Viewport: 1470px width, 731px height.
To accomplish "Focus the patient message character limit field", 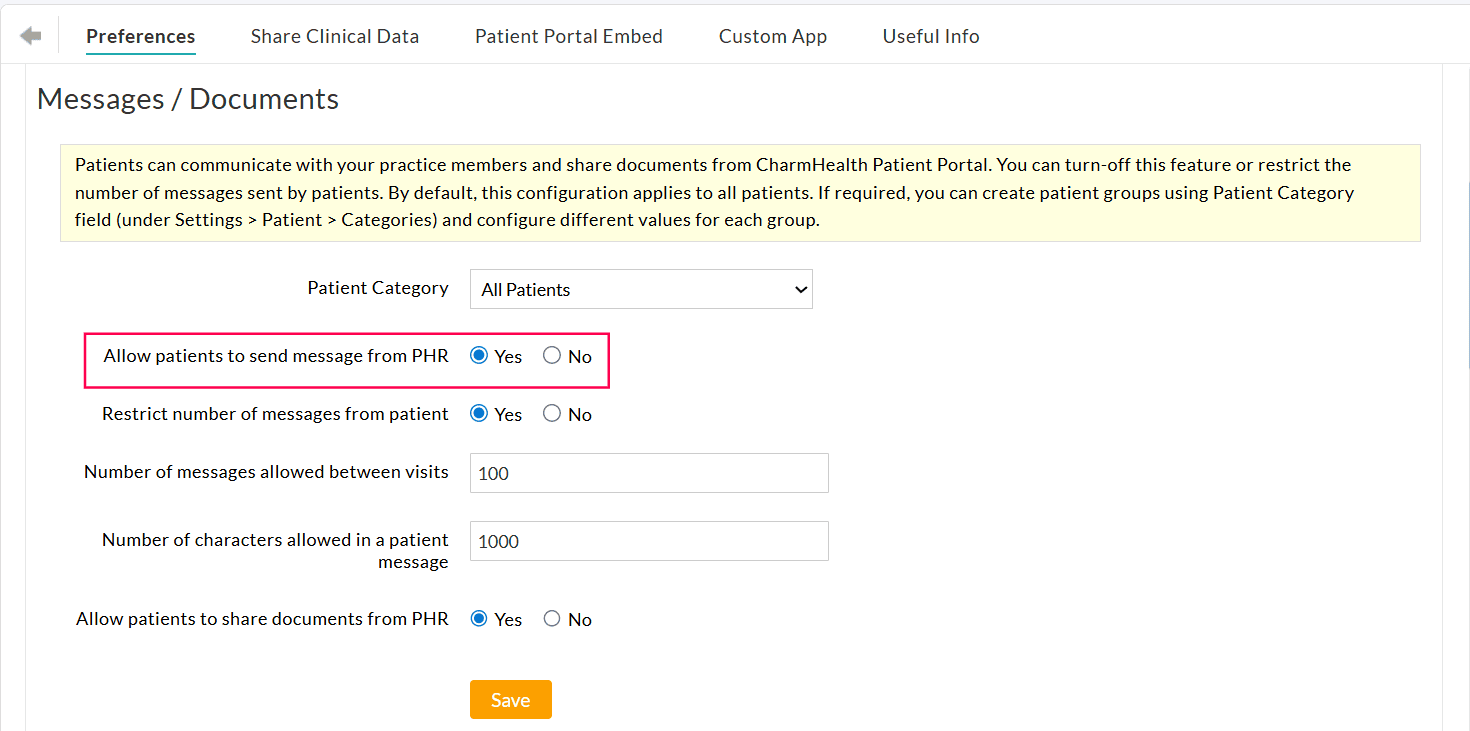I will coord(648,540).
